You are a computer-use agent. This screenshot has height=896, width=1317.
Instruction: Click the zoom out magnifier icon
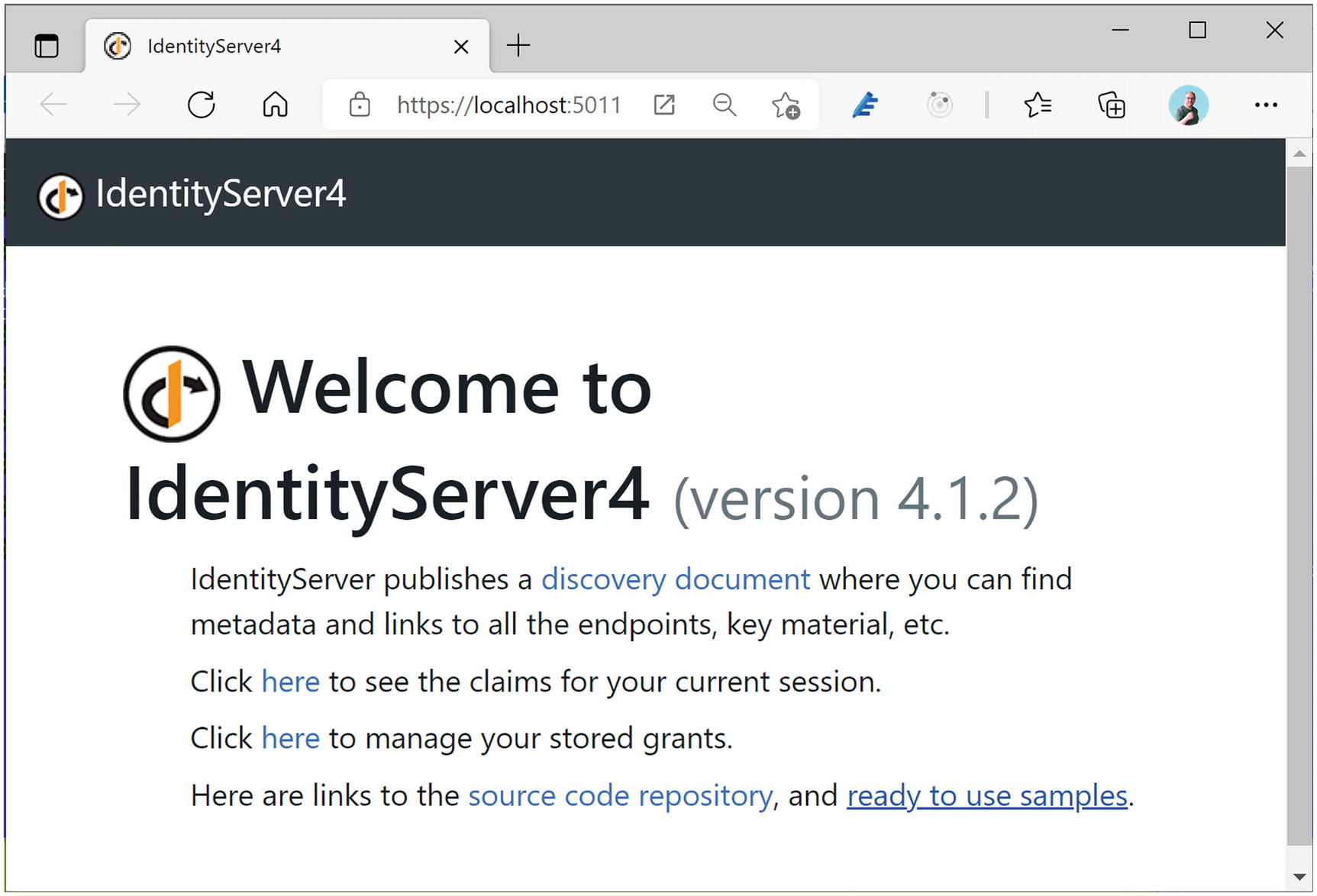coord(724,105)
